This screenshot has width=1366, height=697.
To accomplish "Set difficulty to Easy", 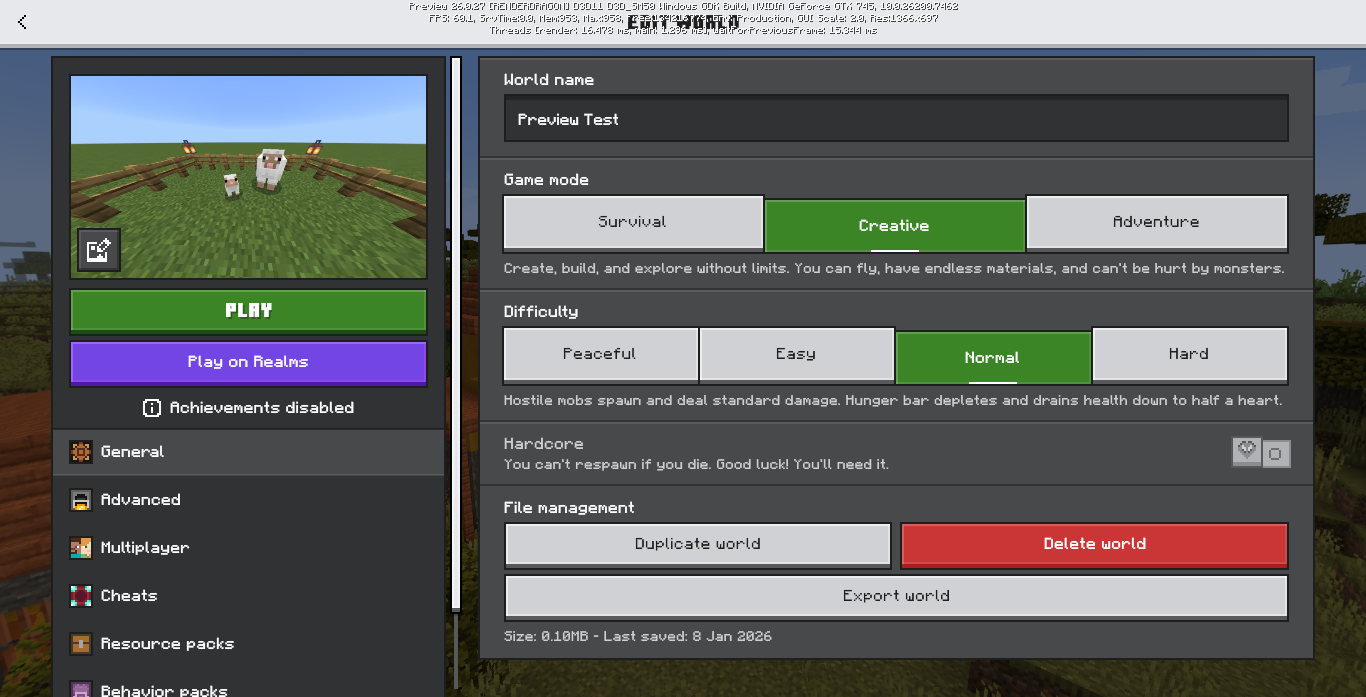I will [x=796, y=354].
